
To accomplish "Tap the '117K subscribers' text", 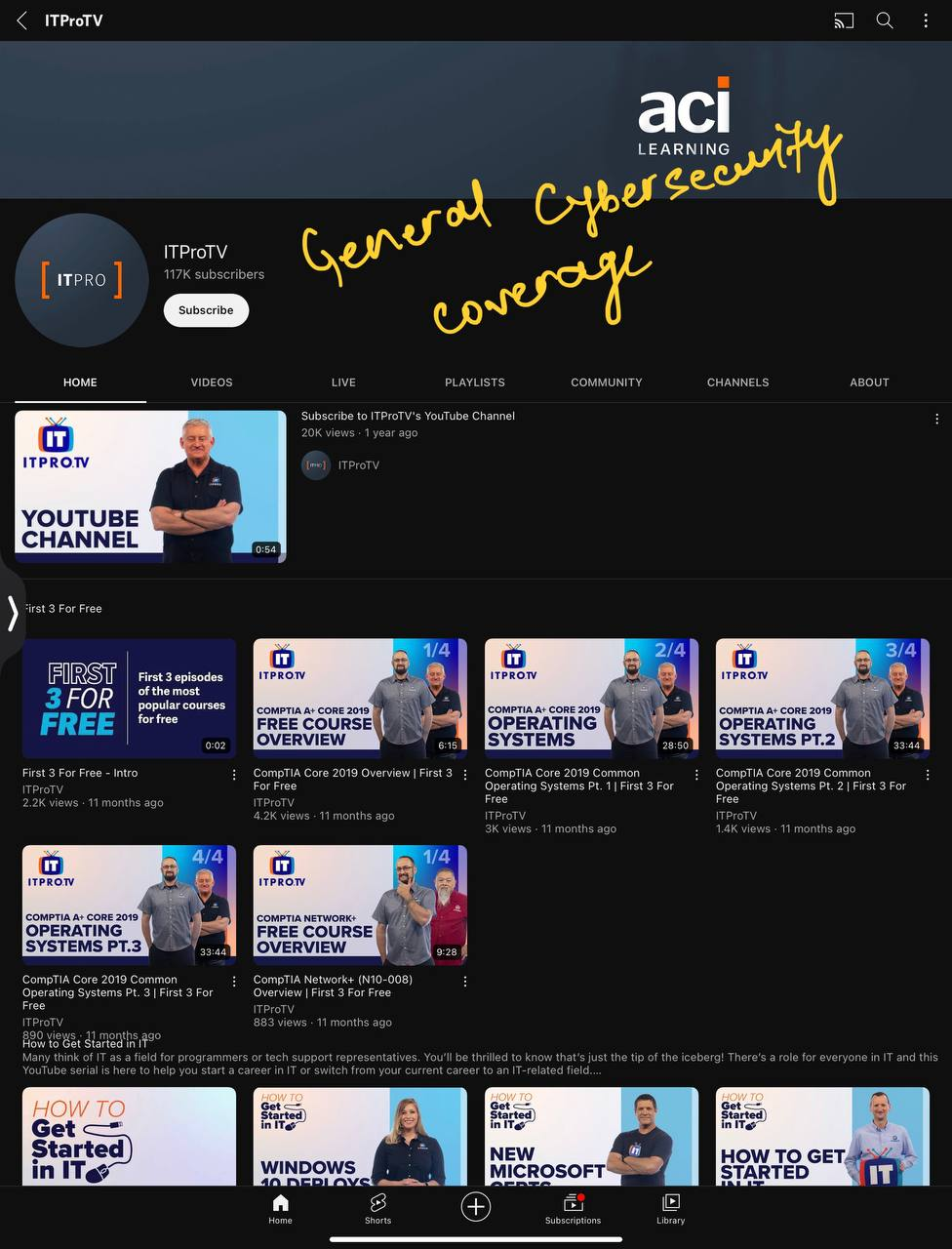I will click(214, 274).
